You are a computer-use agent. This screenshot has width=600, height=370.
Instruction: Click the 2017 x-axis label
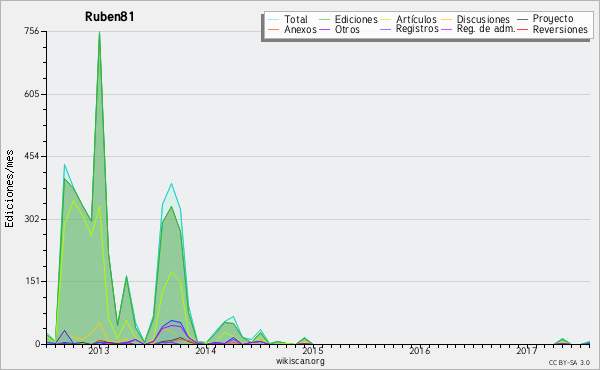click(x=527, y=350)
